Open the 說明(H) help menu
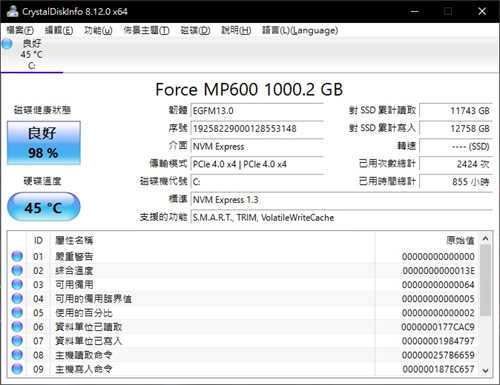 pyautogui.click(x=236, y=30)
